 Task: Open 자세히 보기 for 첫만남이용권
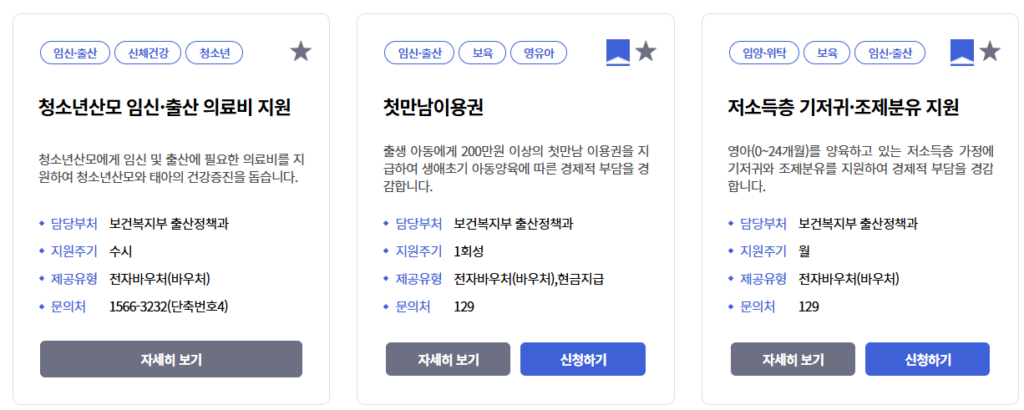pyautogui.click(x=448, y=359)
